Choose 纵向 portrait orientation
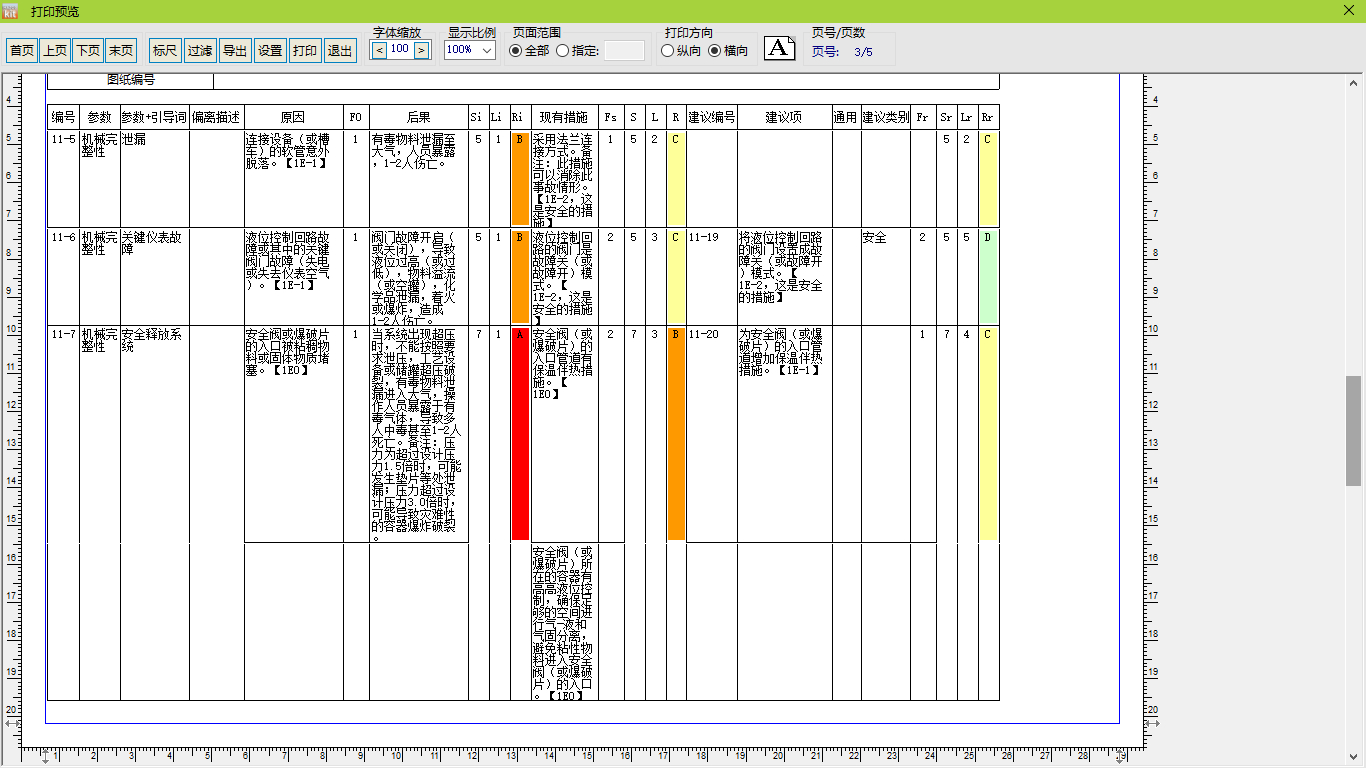The height and width of the screenshot is (768, 1366). (682, 51)
